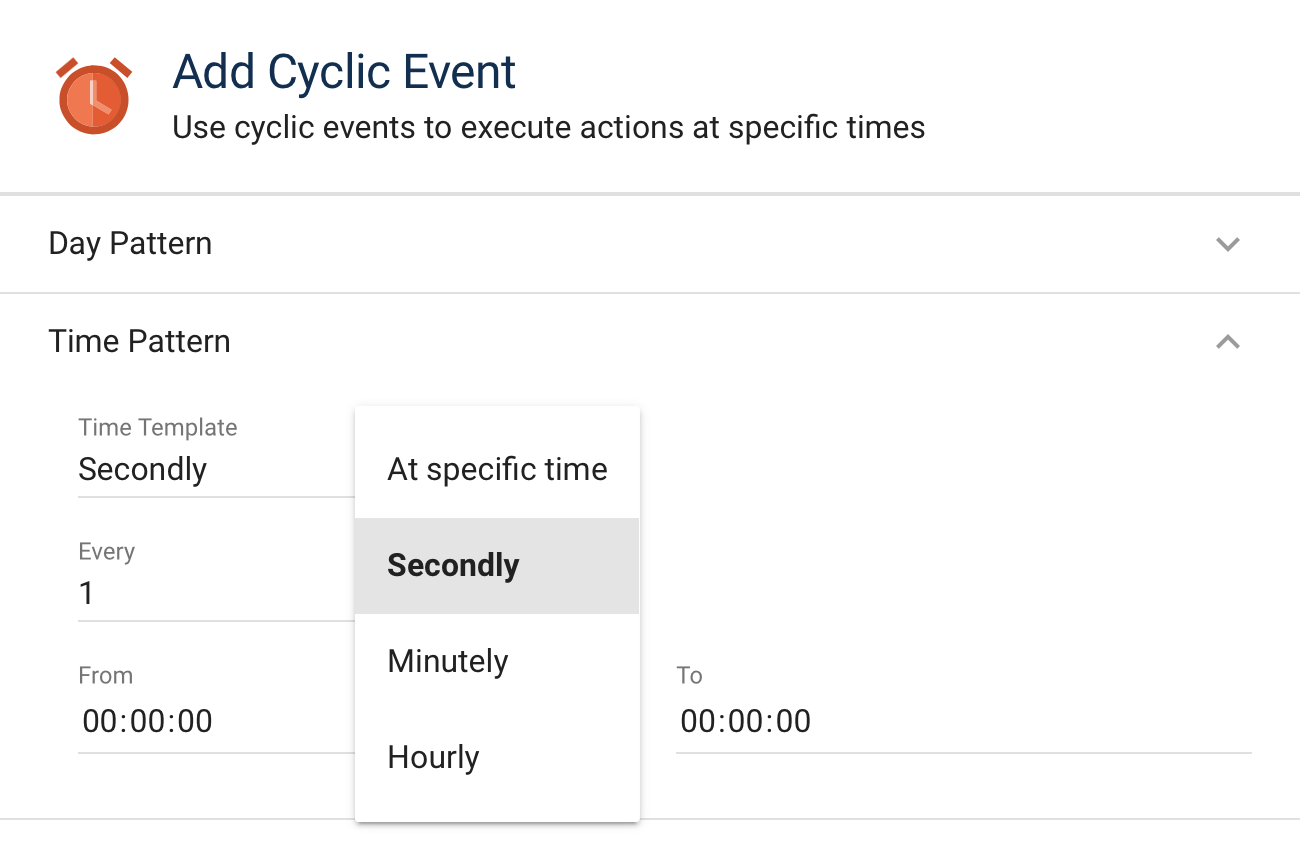
Task: Click the Add Cyclic Event title
Action: [x=344, y=71]
